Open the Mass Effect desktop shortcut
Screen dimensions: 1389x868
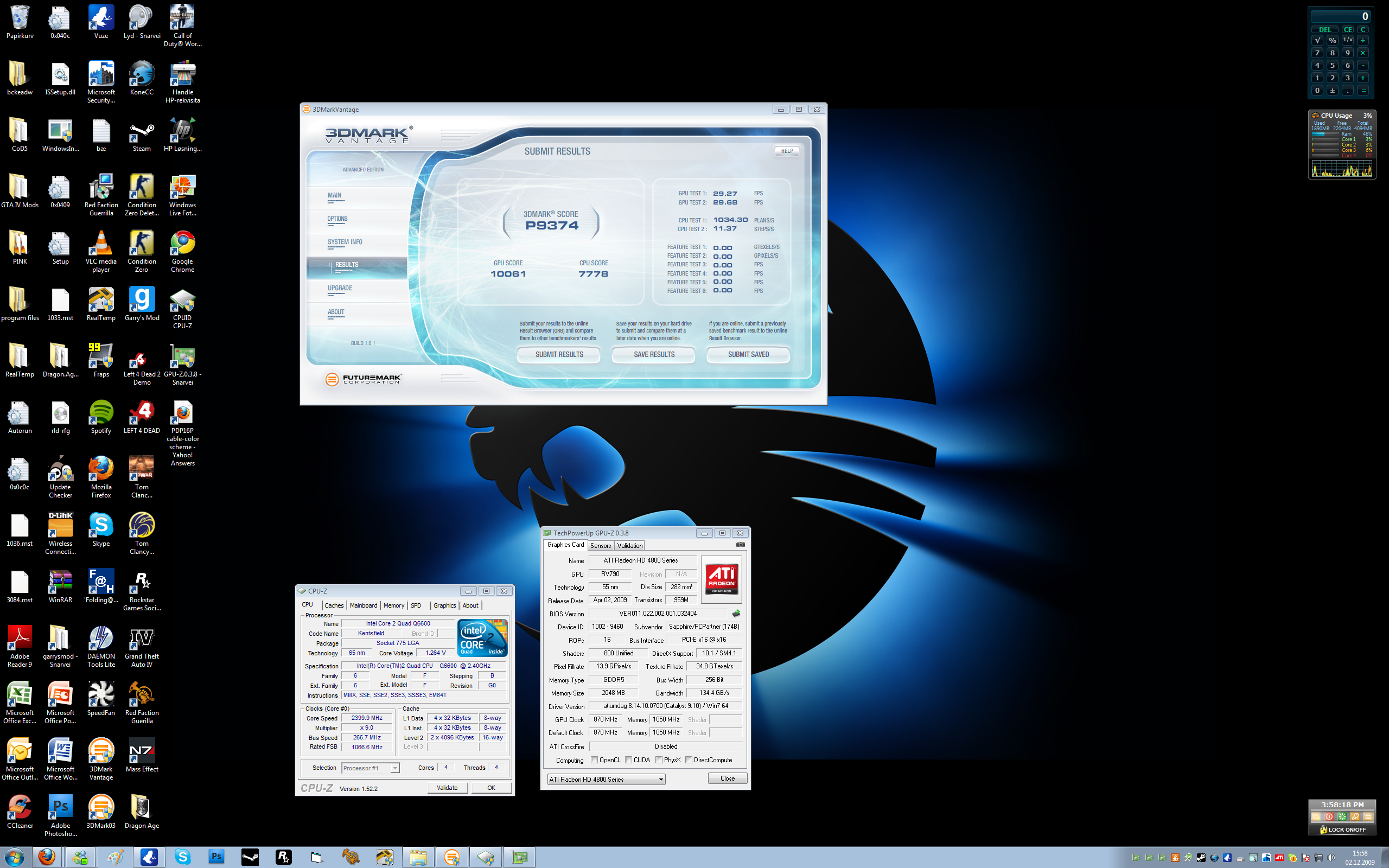(142, 756)
